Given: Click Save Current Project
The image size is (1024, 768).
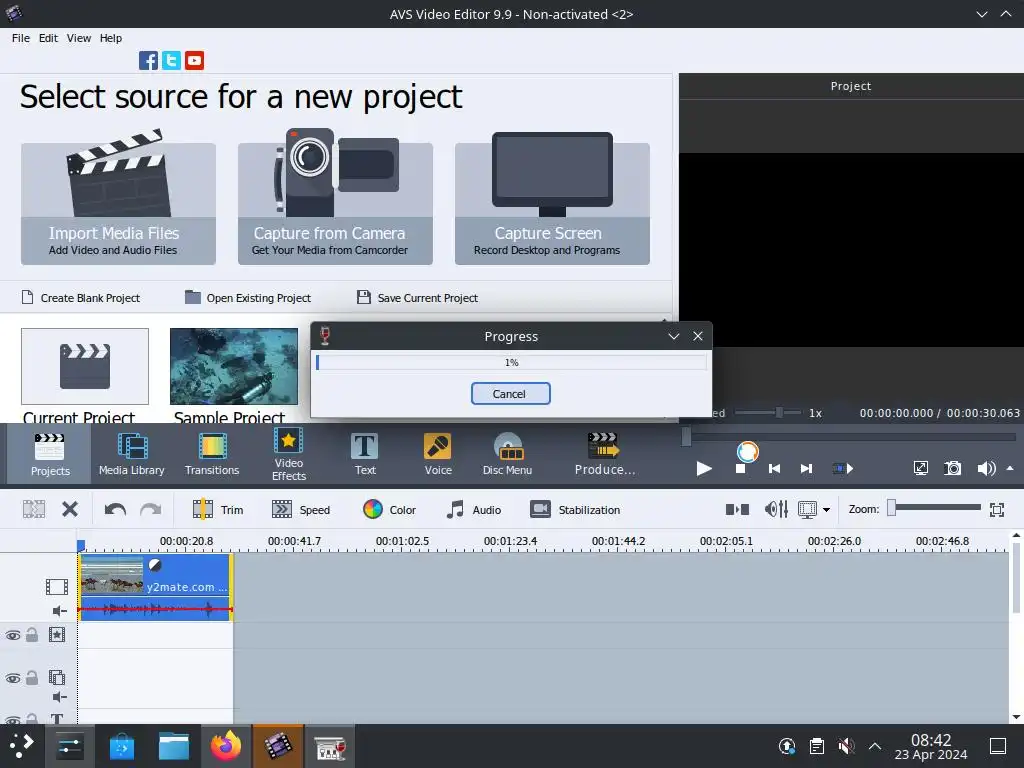Looking at the screenshot, I should point(417,298).
